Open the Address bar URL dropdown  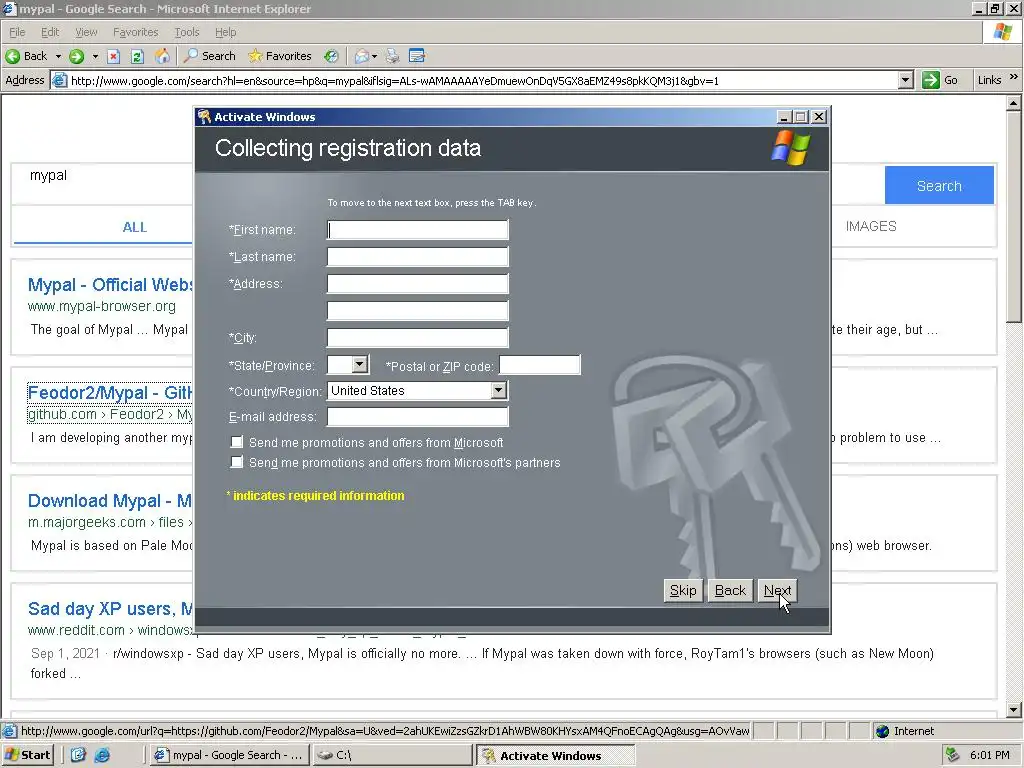(905, 80)
